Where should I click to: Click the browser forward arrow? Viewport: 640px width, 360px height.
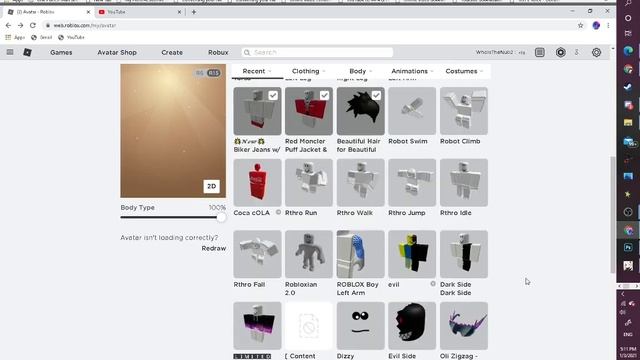(x=20, y=25)
